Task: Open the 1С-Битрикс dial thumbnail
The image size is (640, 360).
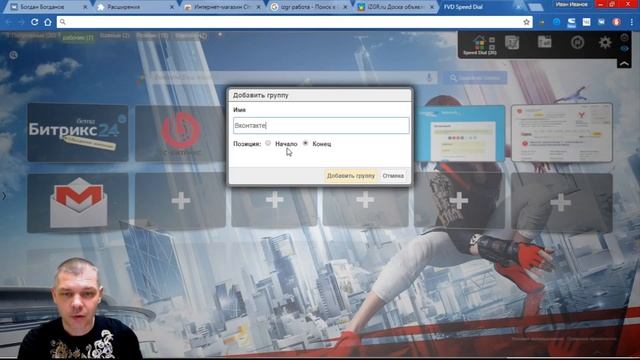Action: point(180,133)
